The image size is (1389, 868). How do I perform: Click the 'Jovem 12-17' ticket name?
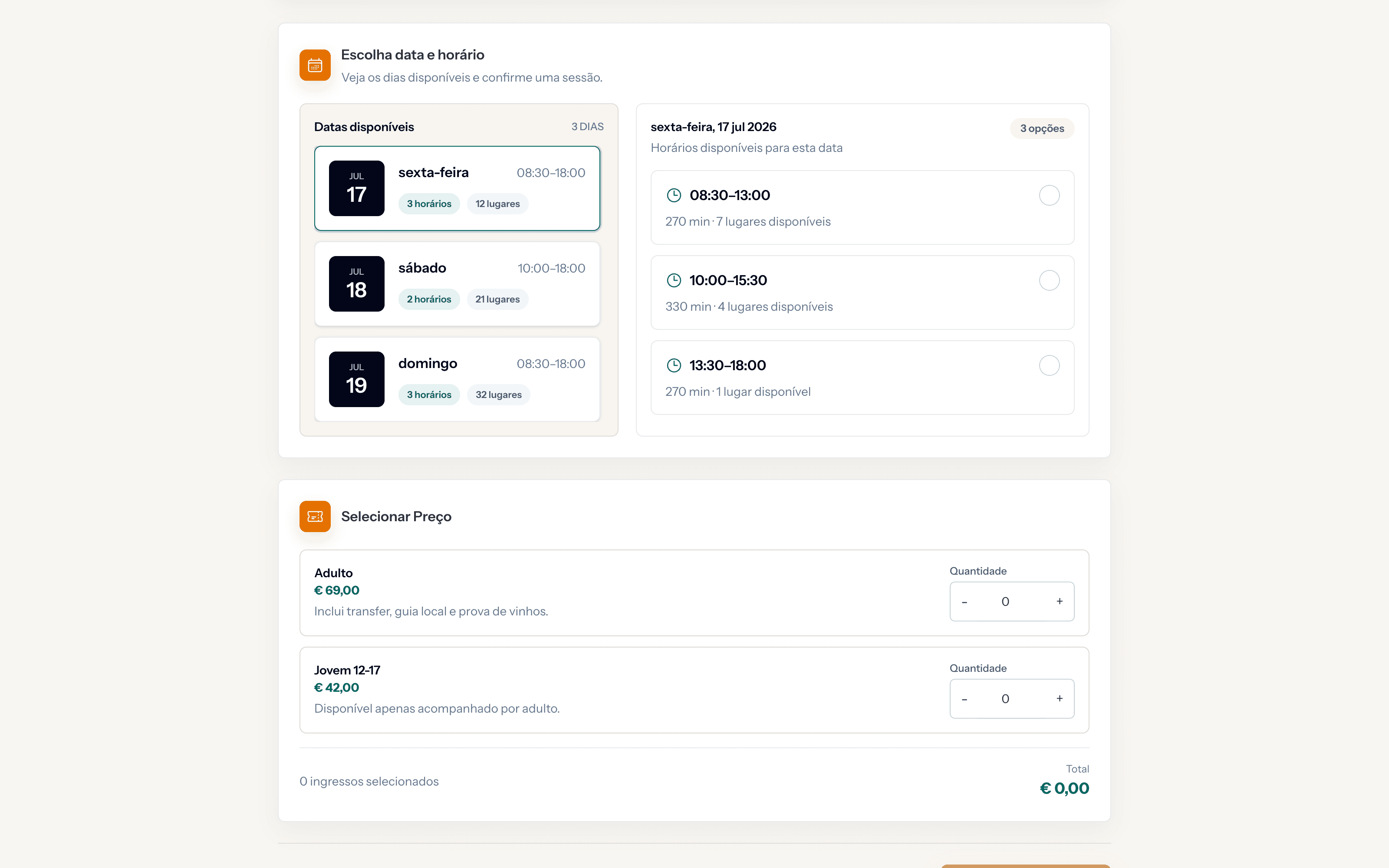347,670
